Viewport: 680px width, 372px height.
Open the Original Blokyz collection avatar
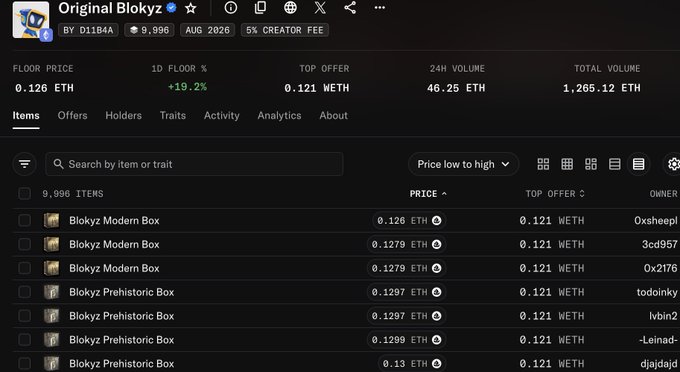(x=31, y=20)
